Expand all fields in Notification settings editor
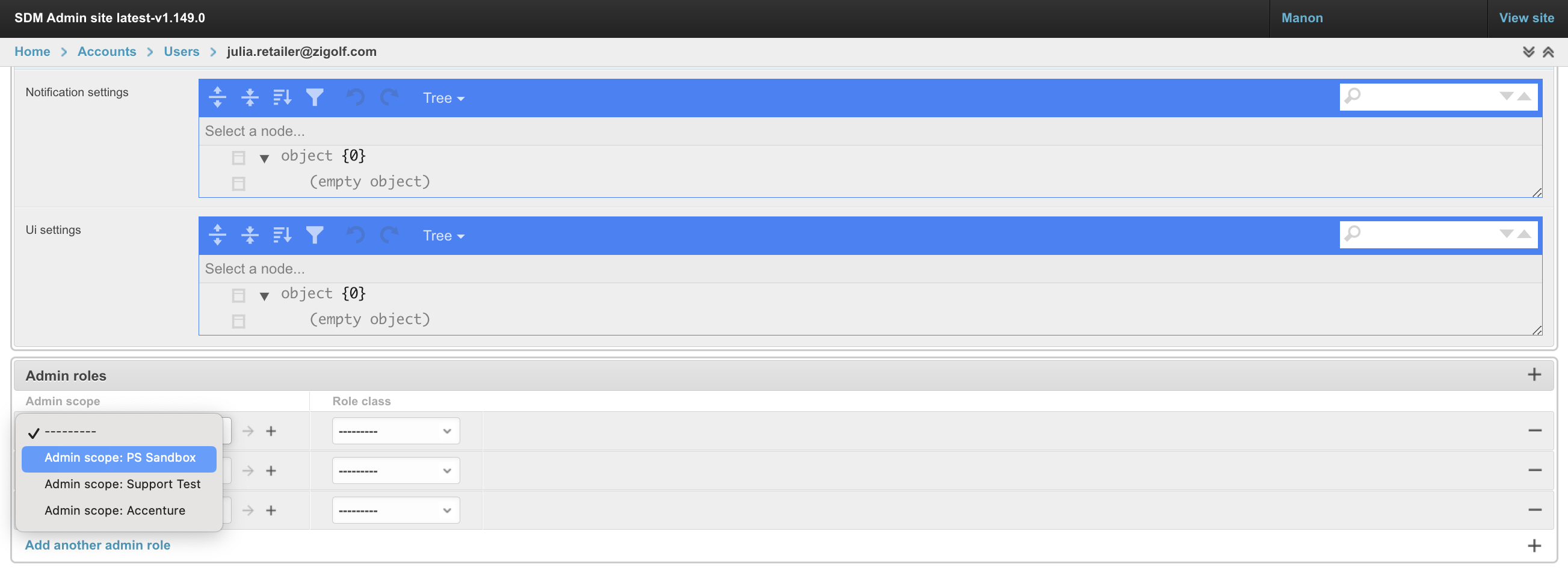The height and width of the screenshot is (582, 1568). point(217,97)
